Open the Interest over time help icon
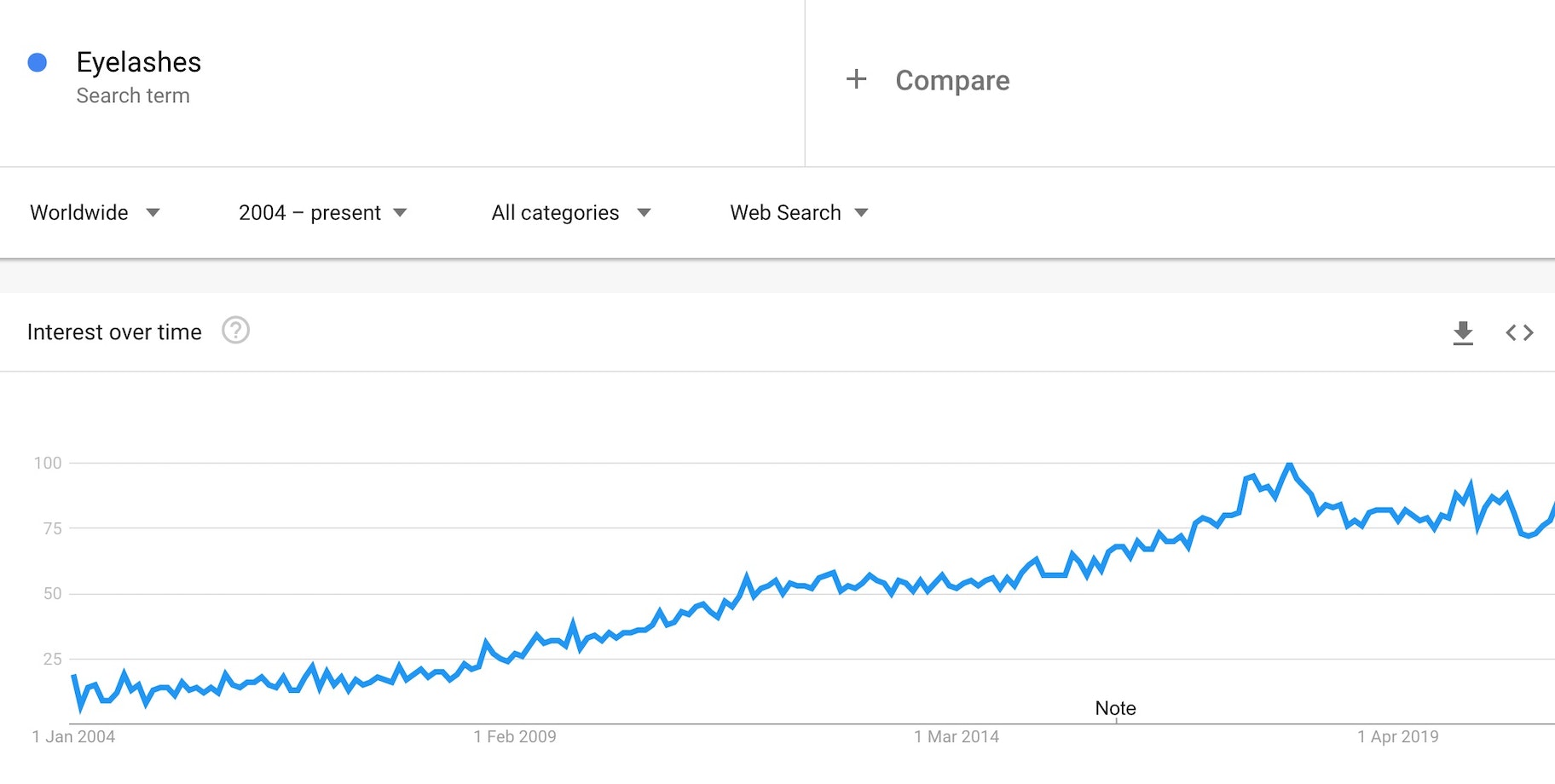 pyautogui.click(x=235, y=331)
